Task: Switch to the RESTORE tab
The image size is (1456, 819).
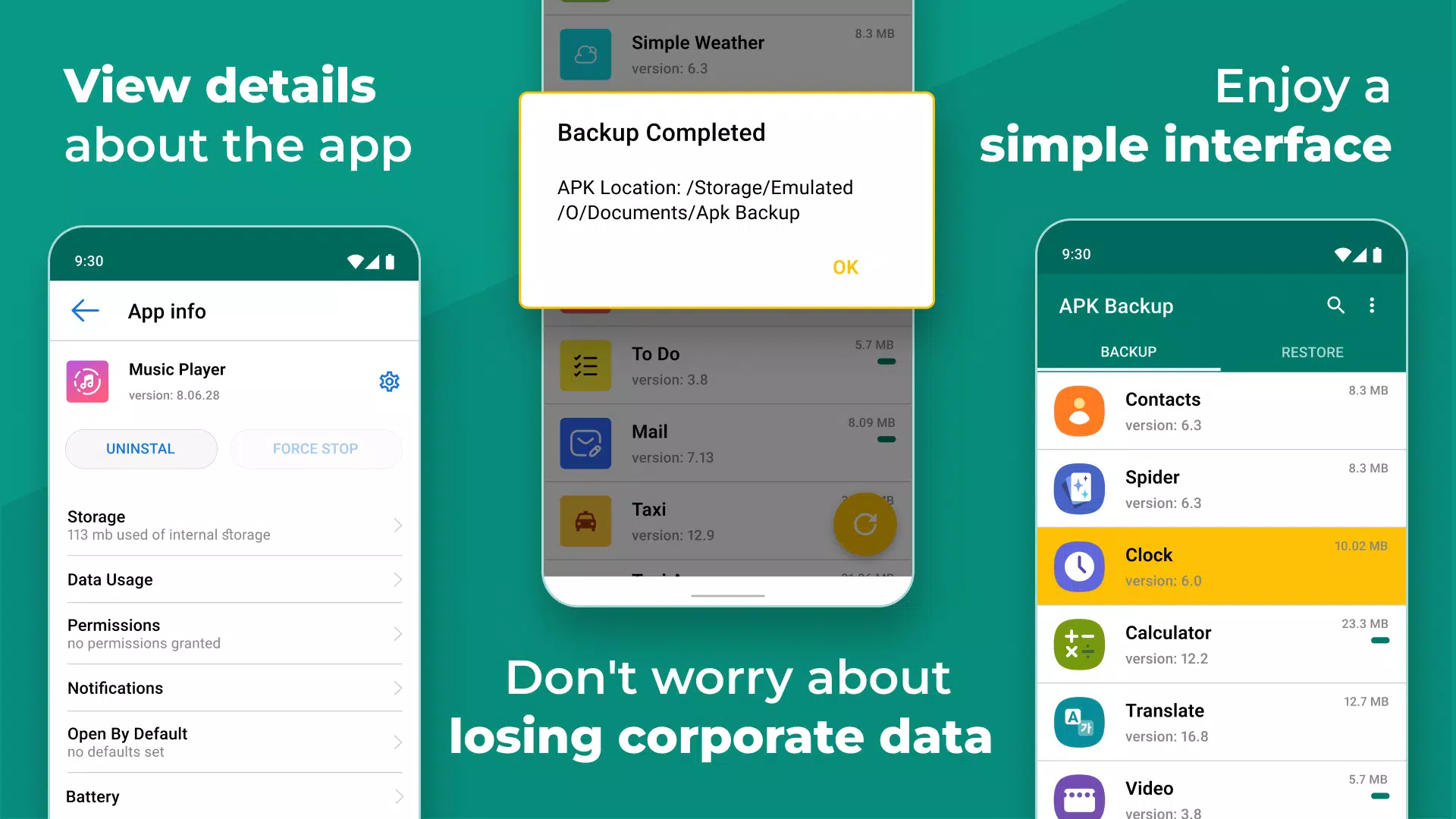Action: (x=1312, y=351)
